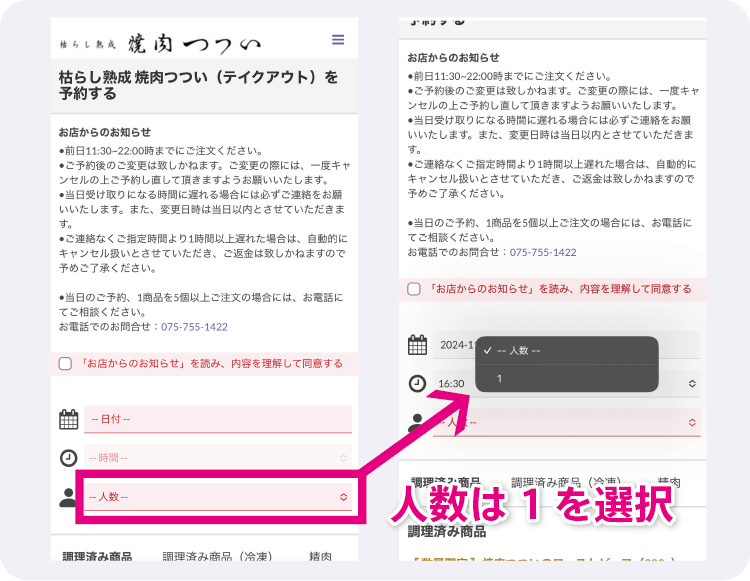Click calendar icon next to 2024 date field

click(x=417, y=346)
